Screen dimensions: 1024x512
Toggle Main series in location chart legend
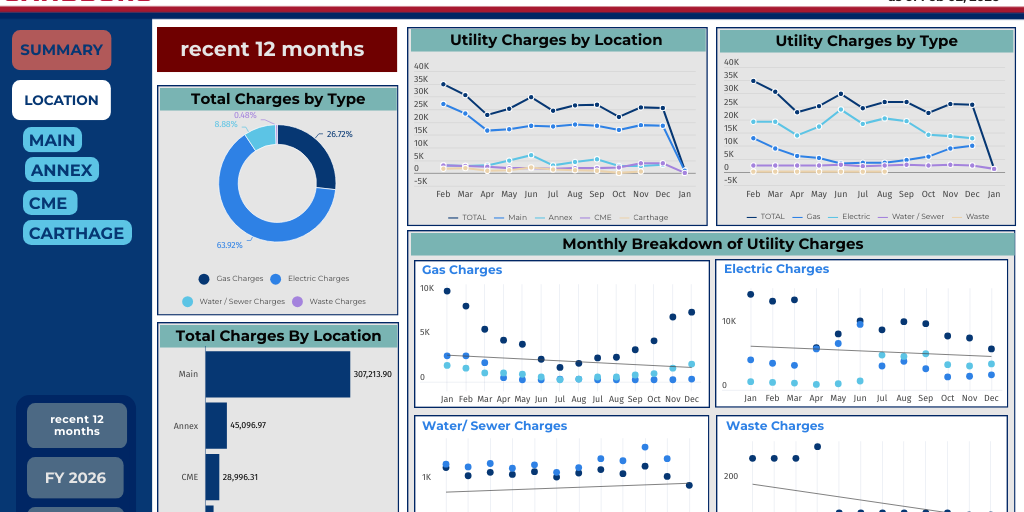[509, 217]
